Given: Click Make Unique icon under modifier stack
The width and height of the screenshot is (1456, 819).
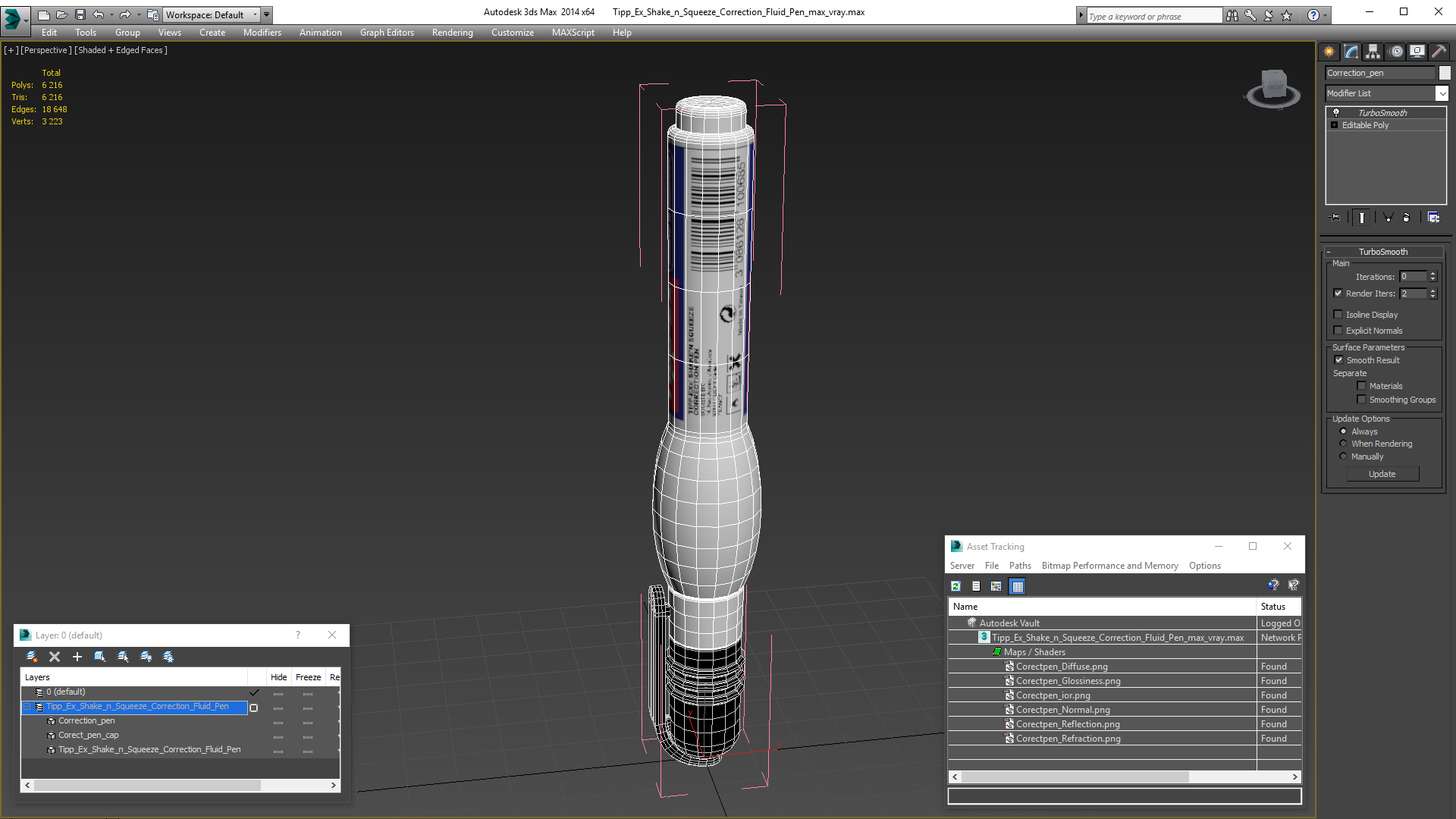Looking at the screenshot, I should click(x=1388, y=218).
